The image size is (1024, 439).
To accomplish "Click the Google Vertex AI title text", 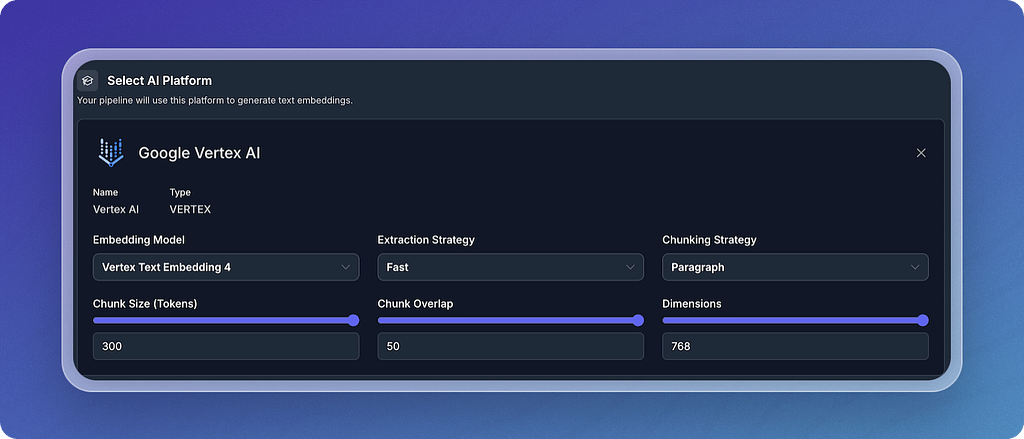I will coord(199,154).
